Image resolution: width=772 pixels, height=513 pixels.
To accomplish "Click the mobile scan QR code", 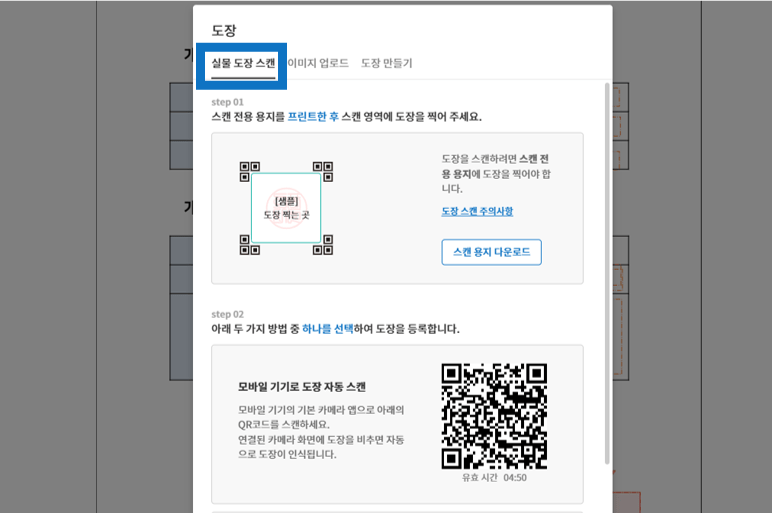I will click(x=494, y=417).
